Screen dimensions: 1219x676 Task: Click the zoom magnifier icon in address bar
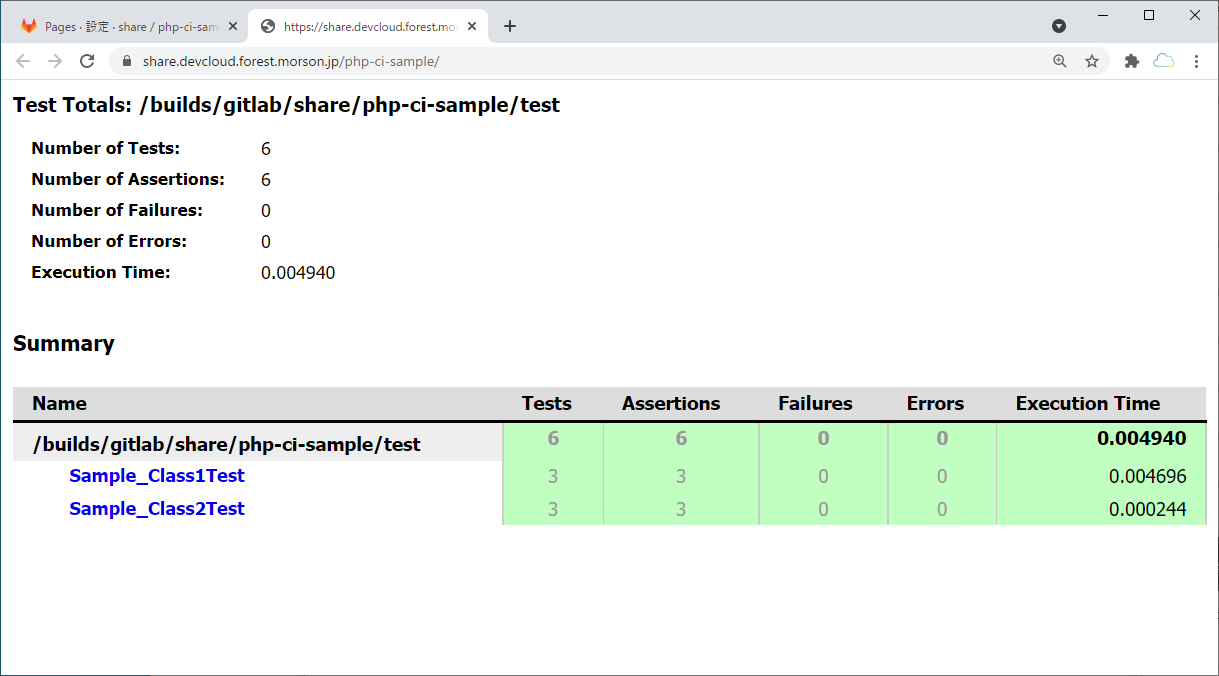1060,61
